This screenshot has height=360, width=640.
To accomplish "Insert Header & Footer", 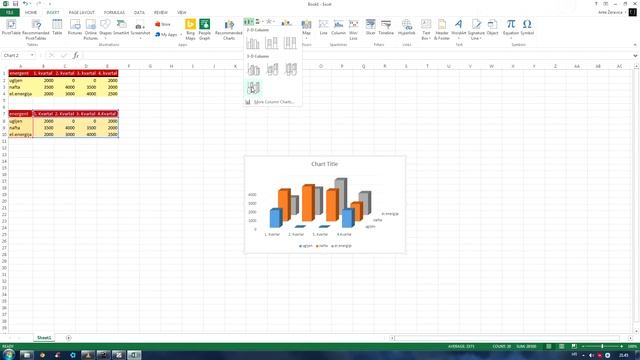I will [442, 29].
